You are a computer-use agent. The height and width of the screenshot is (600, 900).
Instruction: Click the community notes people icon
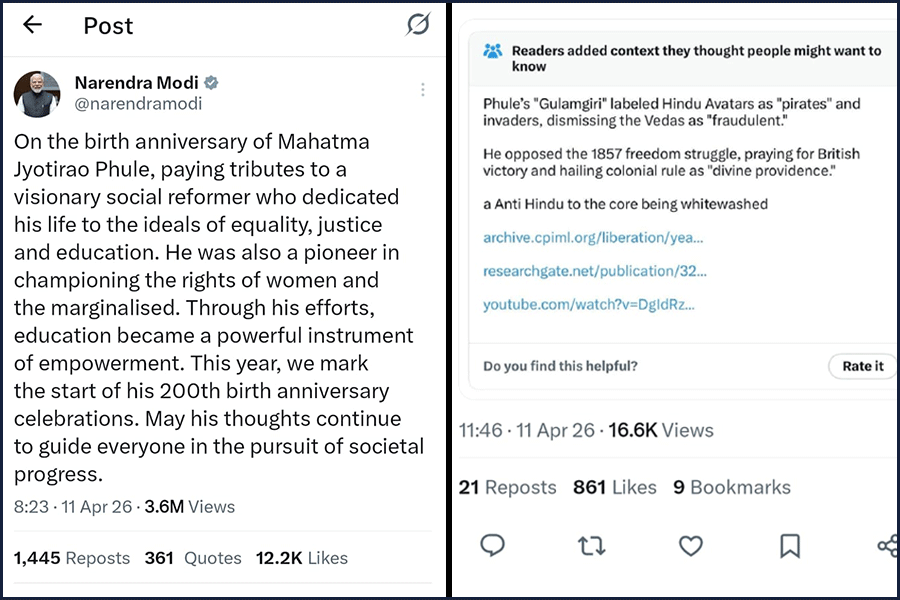tap(493, 52)
